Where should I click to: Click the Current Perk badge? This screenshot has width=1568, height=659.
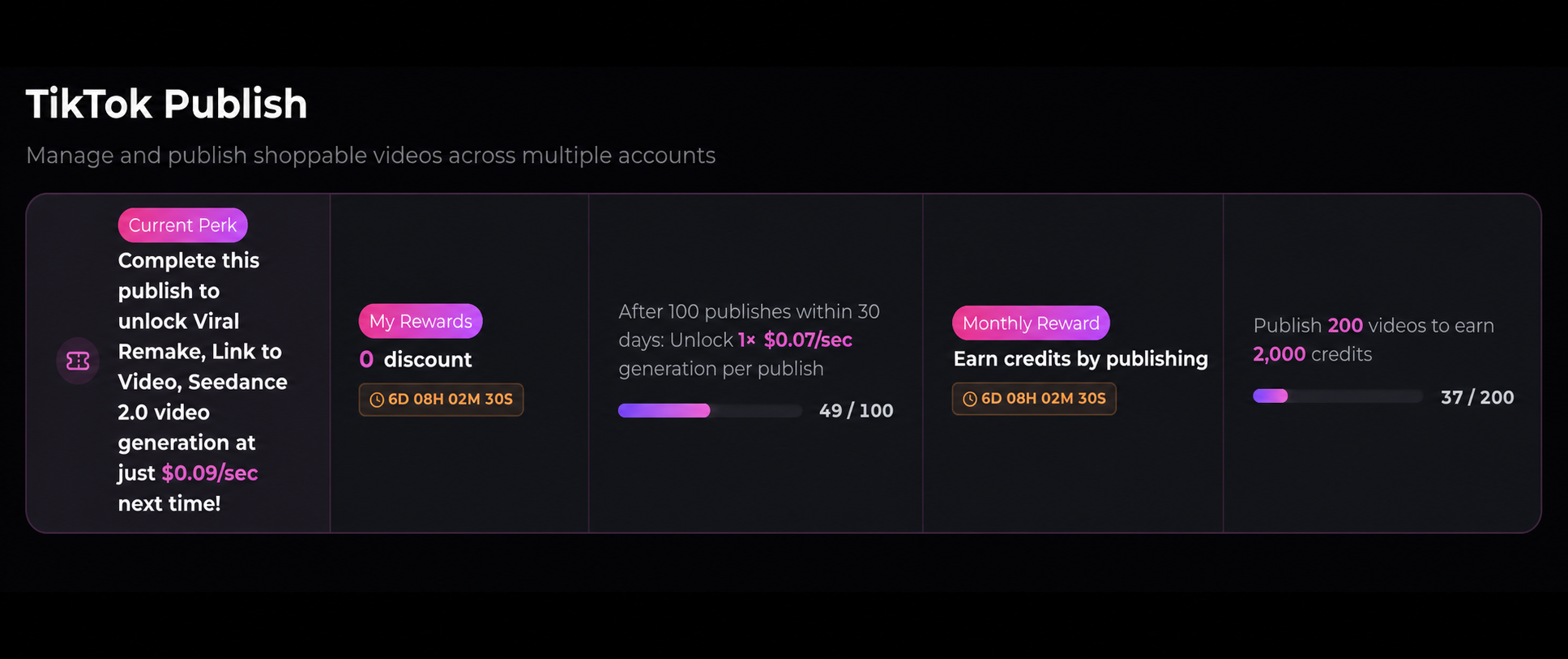(x=183, y=225)
